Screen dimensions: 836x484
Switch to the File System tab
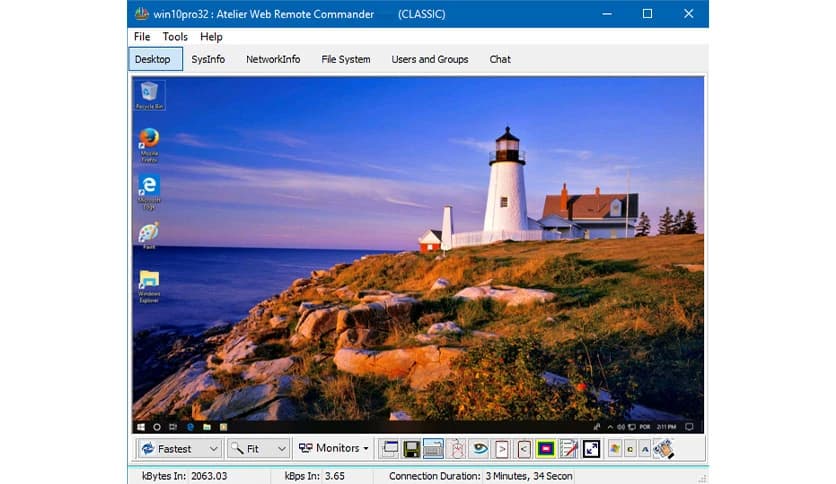click(x=346, y=60)
